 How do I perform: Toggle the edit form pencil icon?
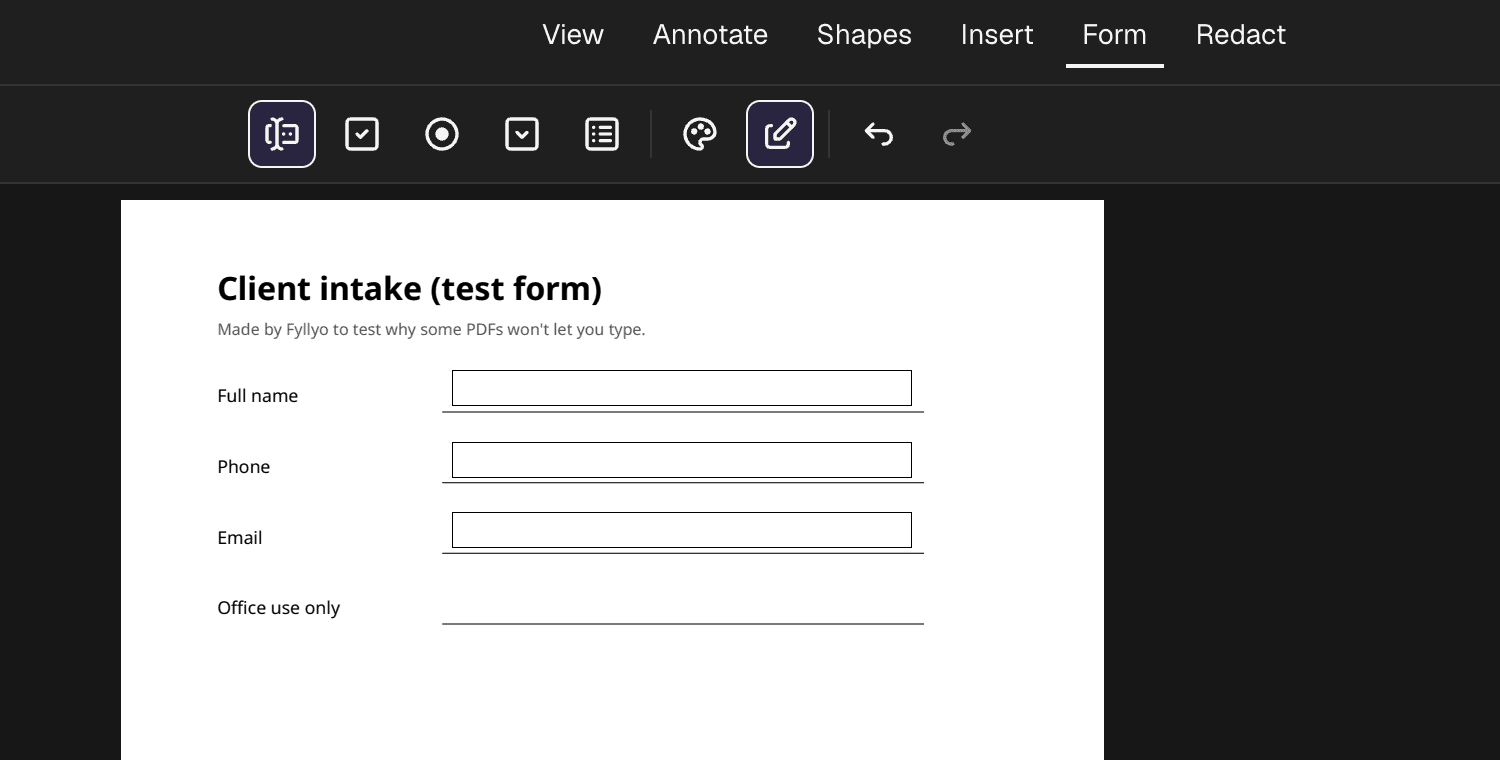[x=780, y=134]
